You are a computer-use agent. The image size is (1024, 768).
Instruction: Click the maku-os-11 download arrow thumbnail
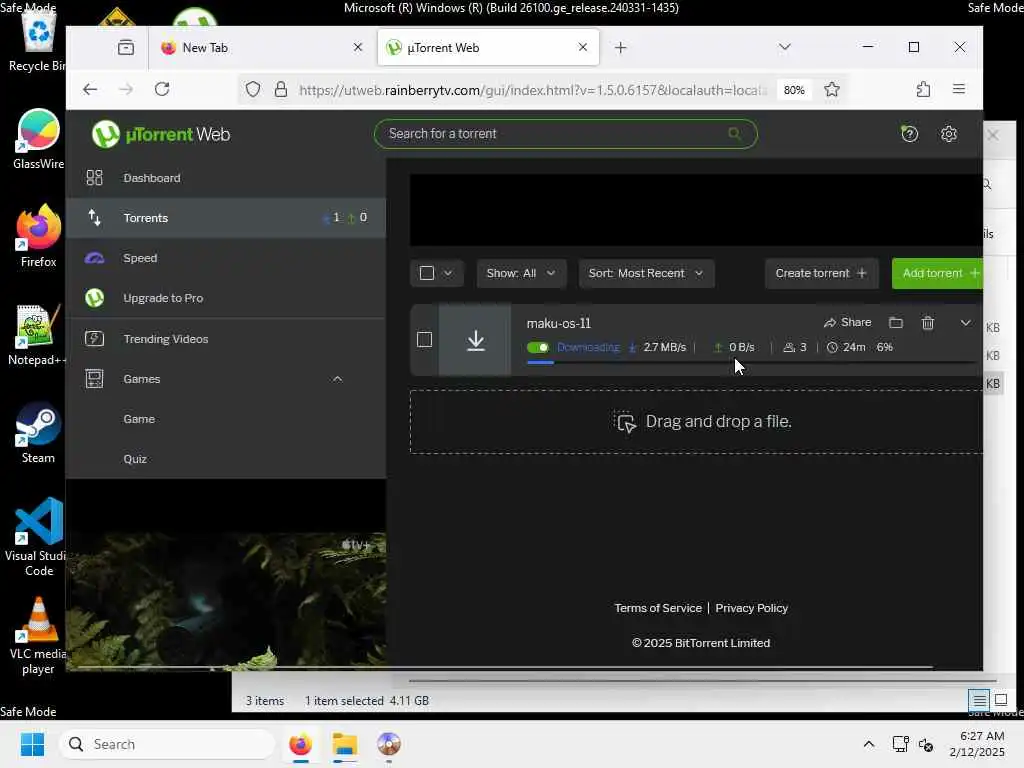475,340
